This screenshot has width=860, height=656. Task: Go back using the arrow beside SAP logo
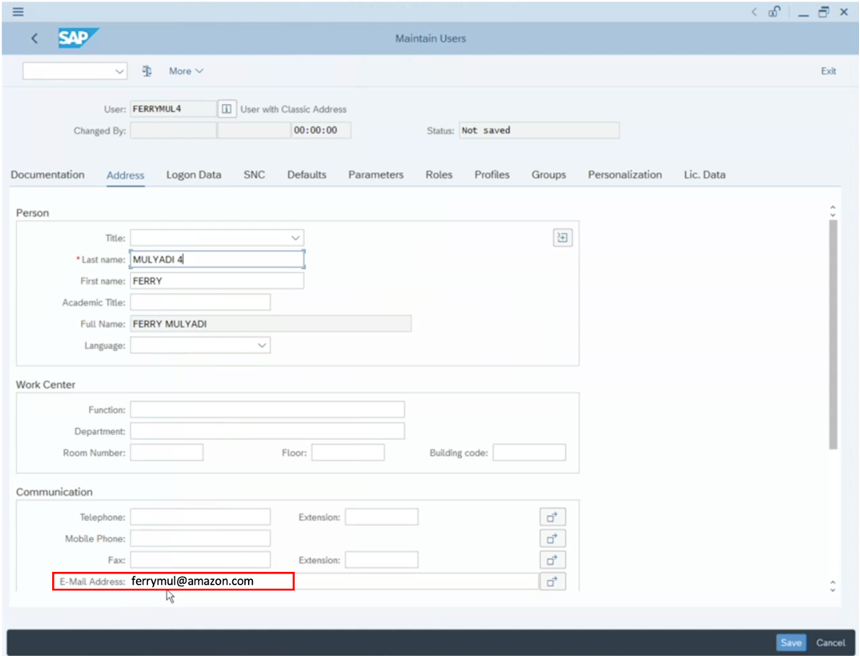[35, 38]
